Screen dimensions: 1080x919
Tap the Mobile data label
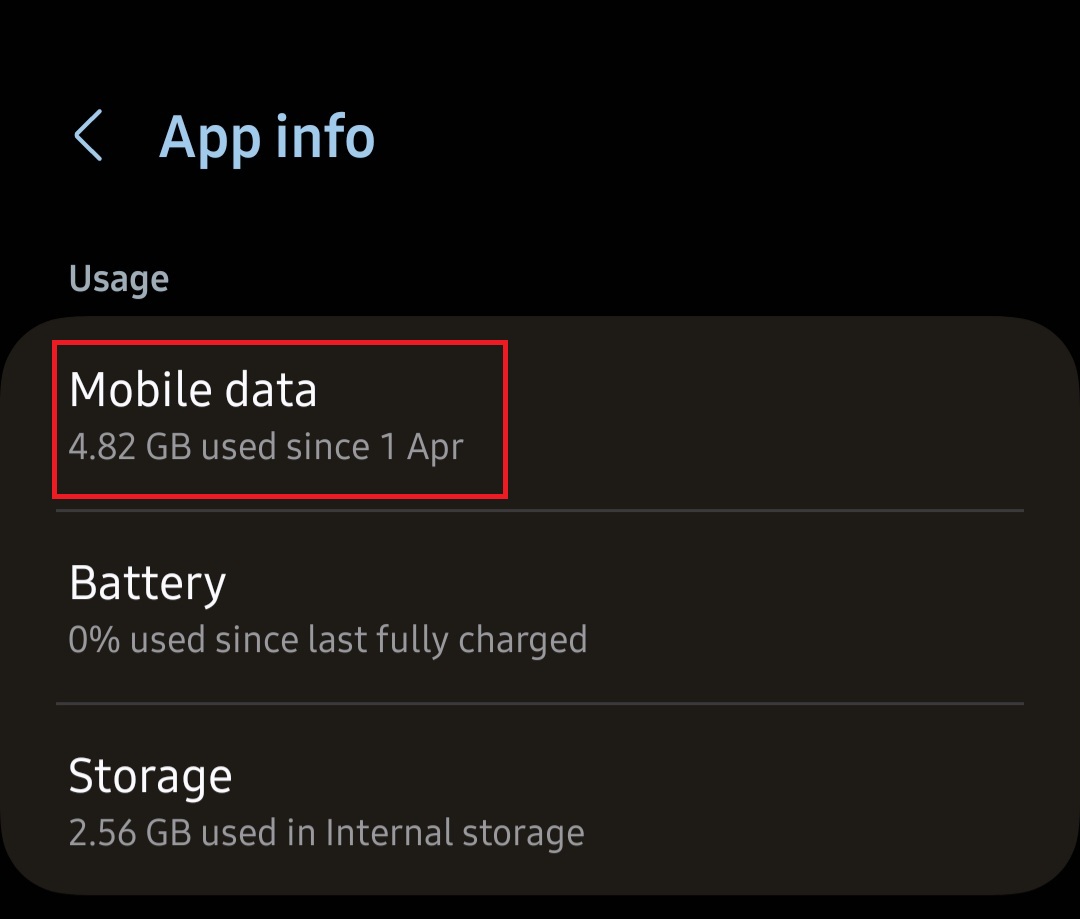pos(193,390)
